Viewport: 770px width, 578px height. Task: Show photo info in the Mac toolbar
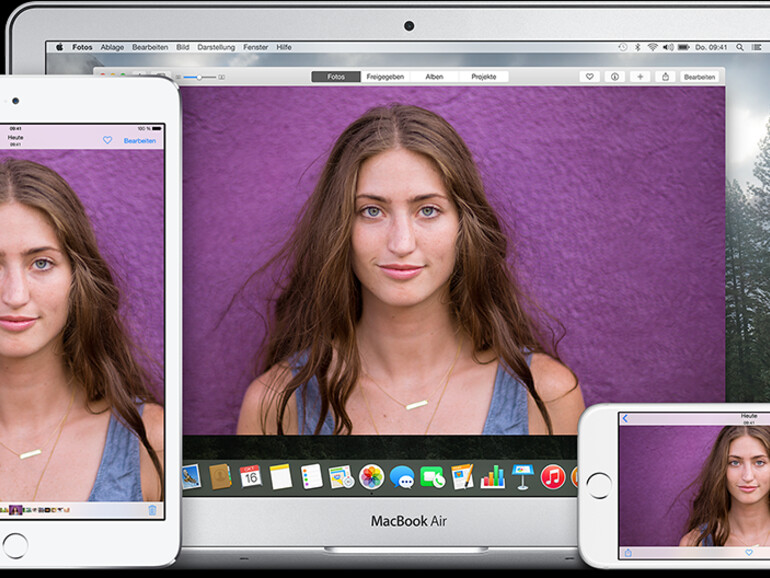tap(614, 77)
